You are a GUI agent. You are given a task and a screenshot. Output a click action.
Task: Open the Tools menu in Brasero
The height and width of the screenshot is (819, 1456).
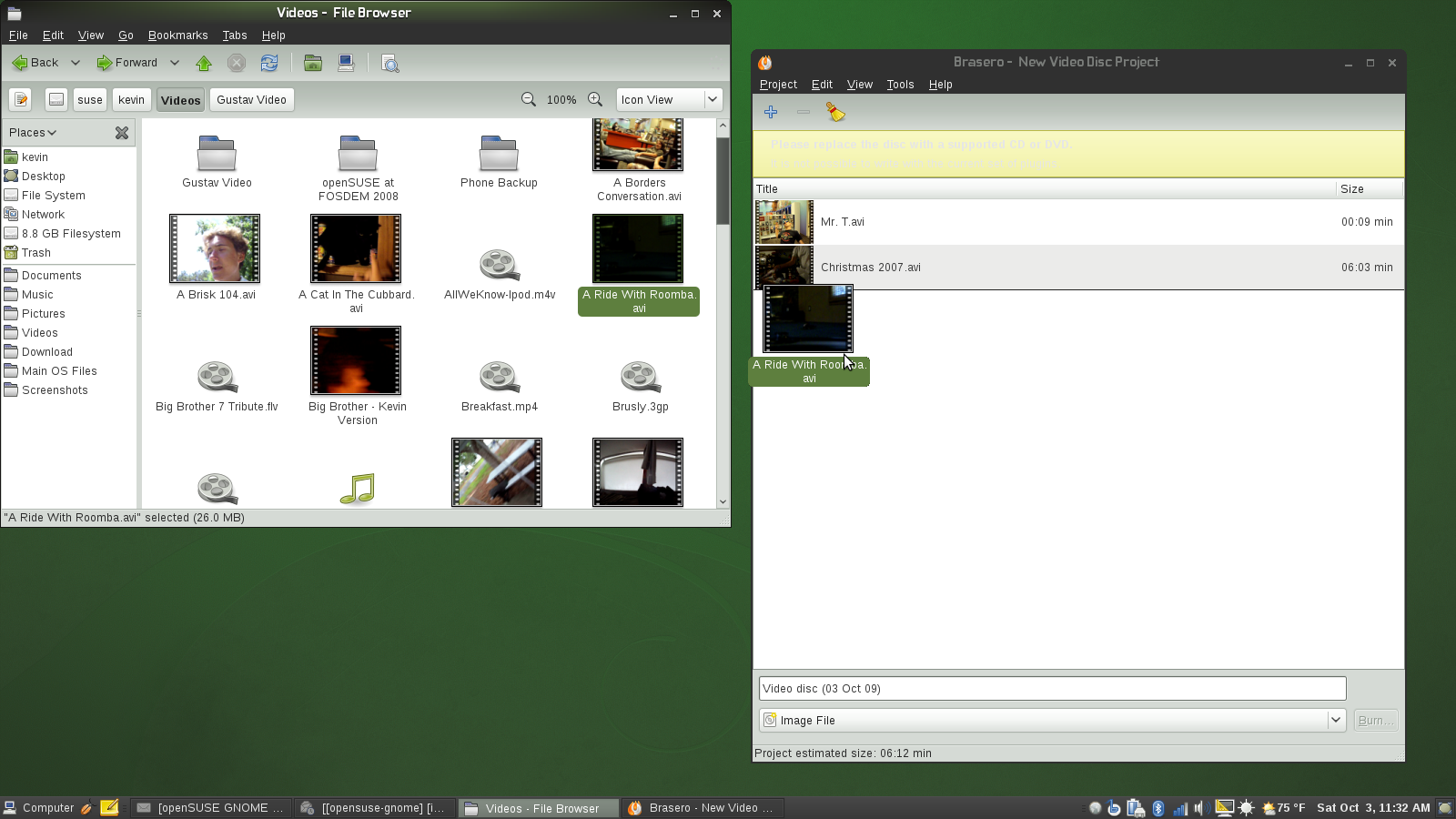click(900, 85)
